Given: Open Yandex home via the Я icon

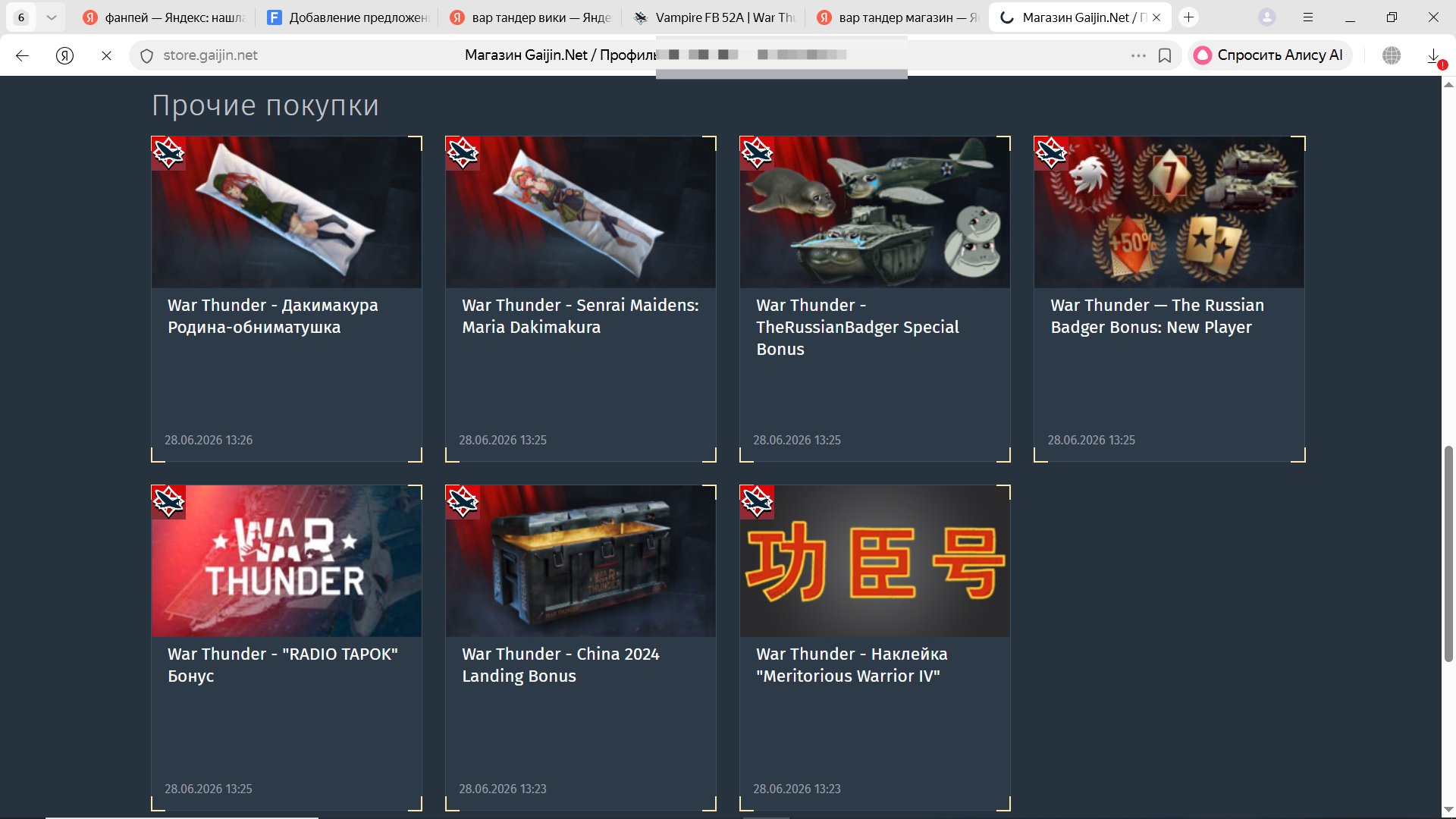Looking at the screenshot, I should click(x=64, y=55).
